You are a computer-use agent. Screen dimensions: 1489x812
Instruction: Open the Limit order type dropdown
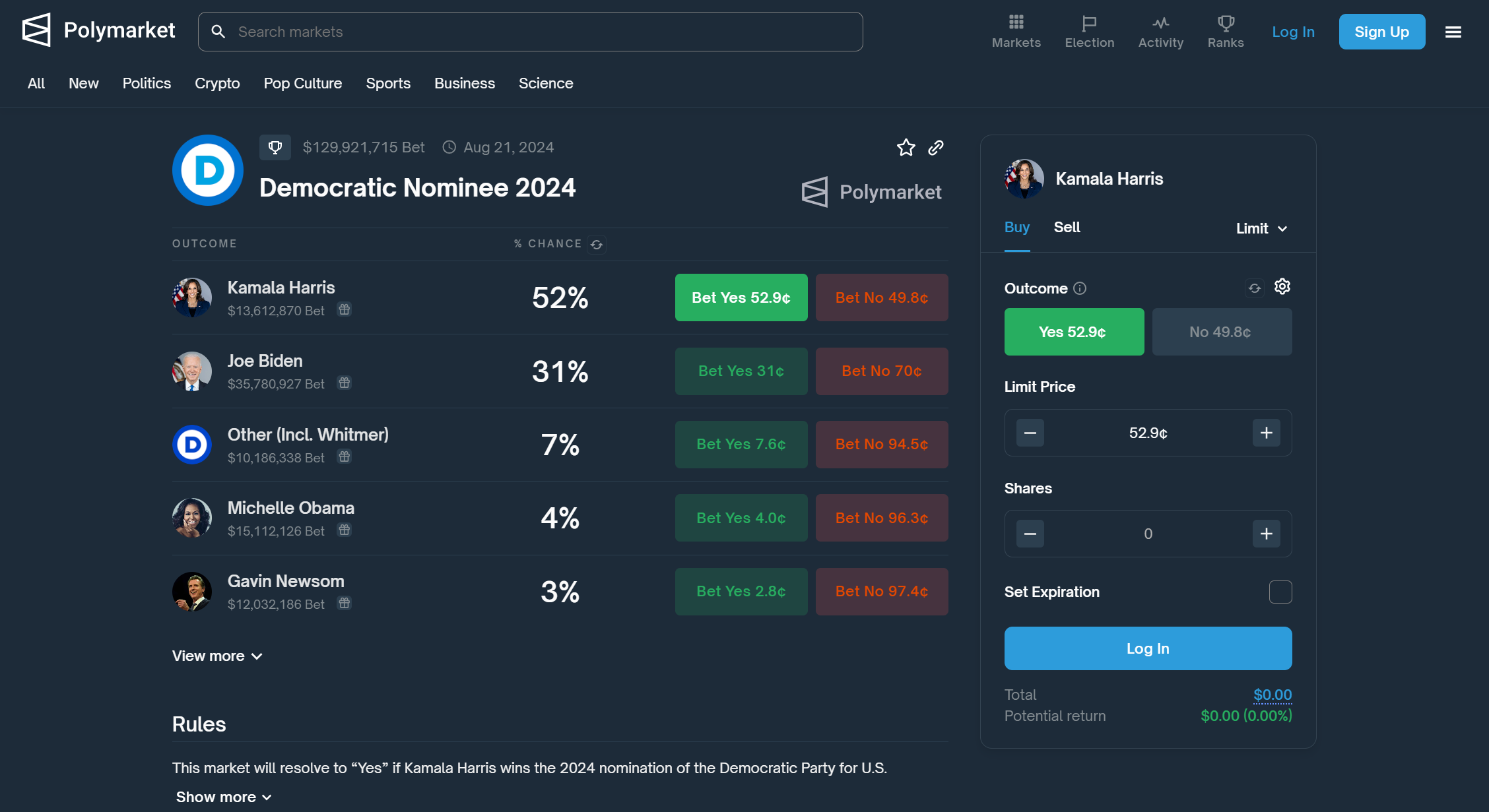point(1261,228)
